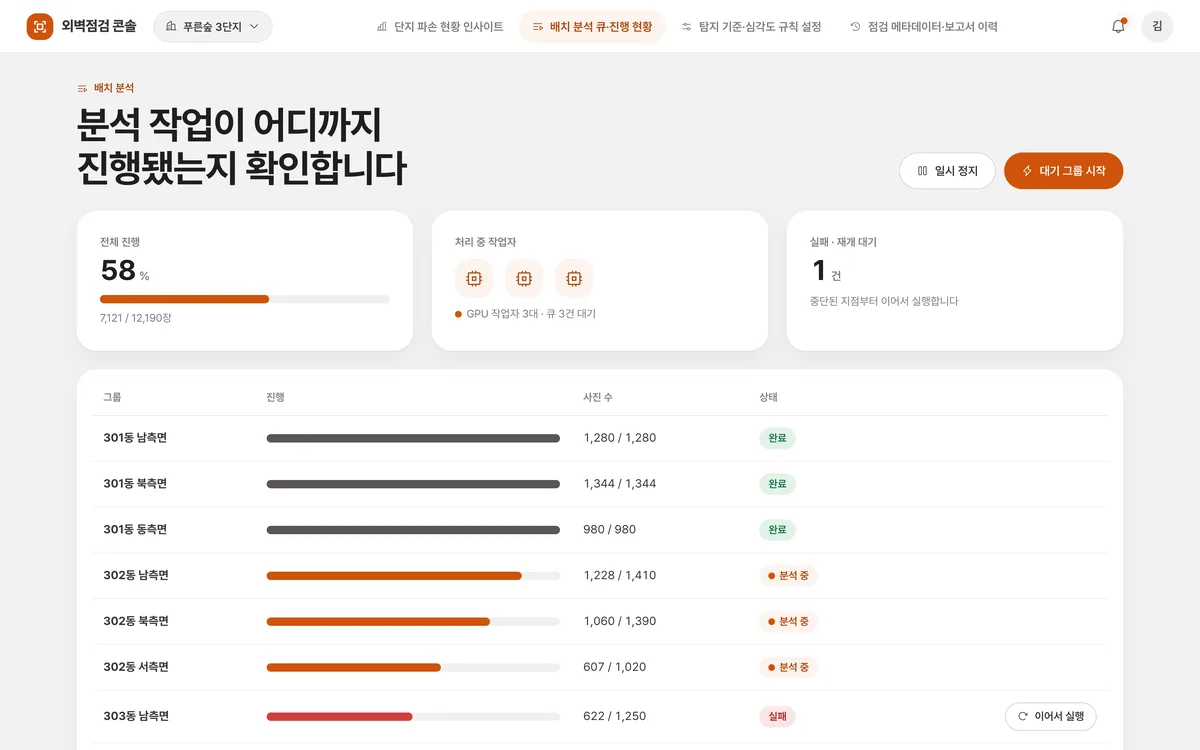
Task: Start the queue with 대기 그룹 시작
Action: [1063, 171]
